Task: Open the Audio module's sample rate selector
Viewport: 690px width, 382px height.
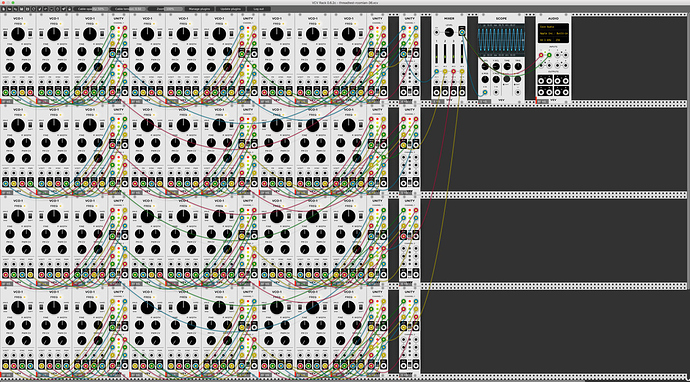Action: 546,40
